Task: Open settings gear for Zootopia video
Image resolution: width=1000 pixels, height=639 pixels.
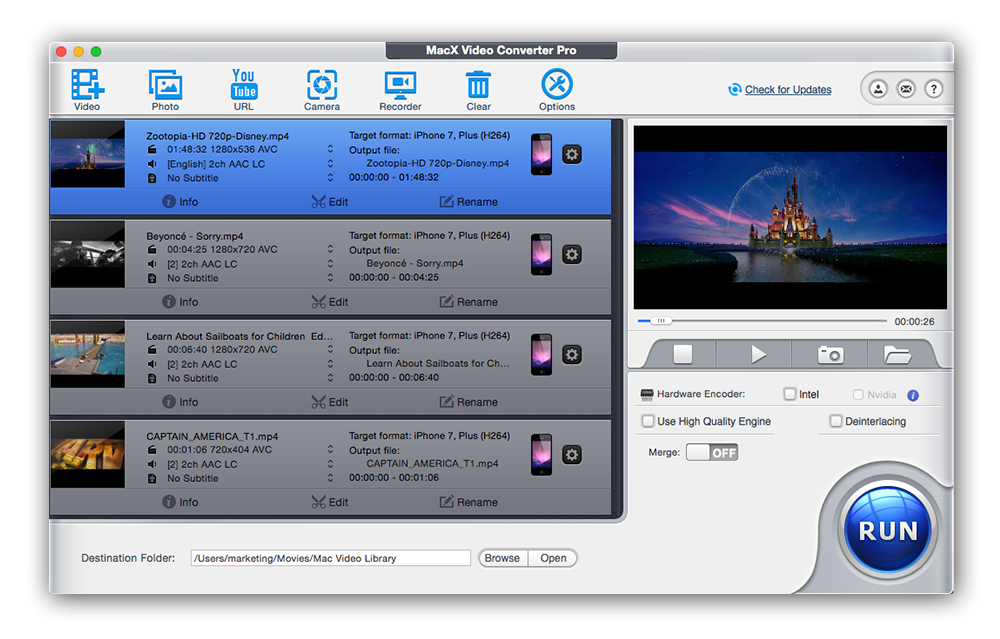Action: [572, 154]
